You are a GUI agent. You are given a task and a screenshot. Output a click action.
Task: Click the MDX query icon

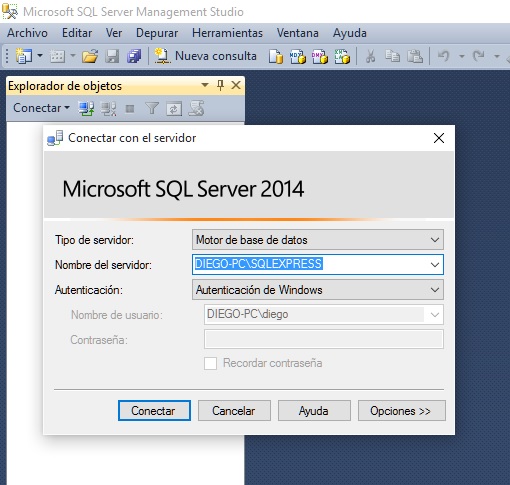(x=298, y=56)
